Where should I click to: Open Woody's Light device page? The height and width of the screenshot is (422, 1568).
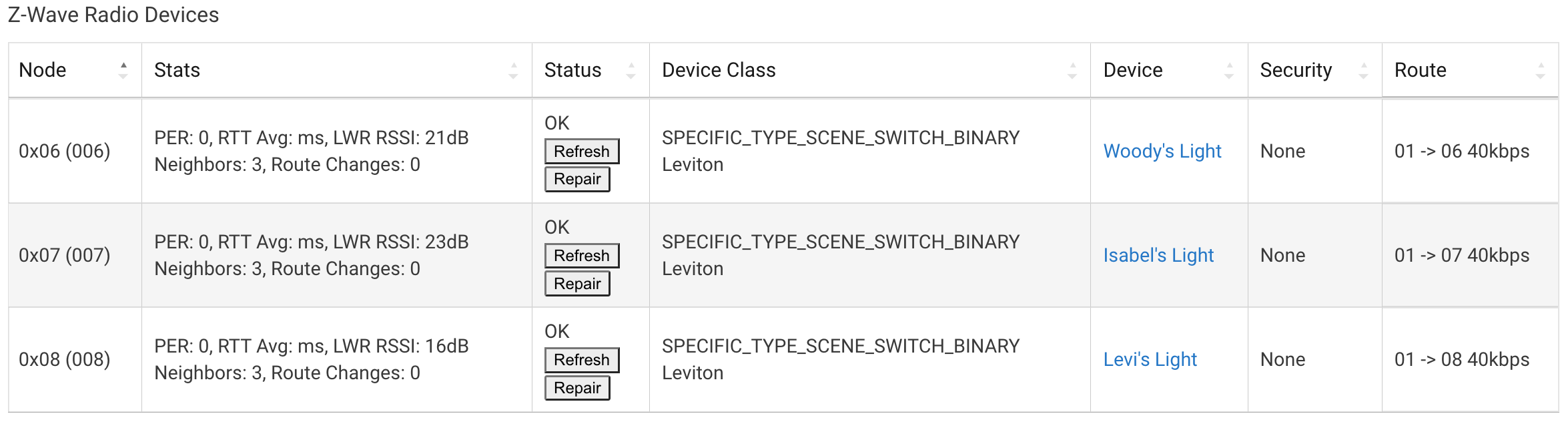pos(1162,151)
